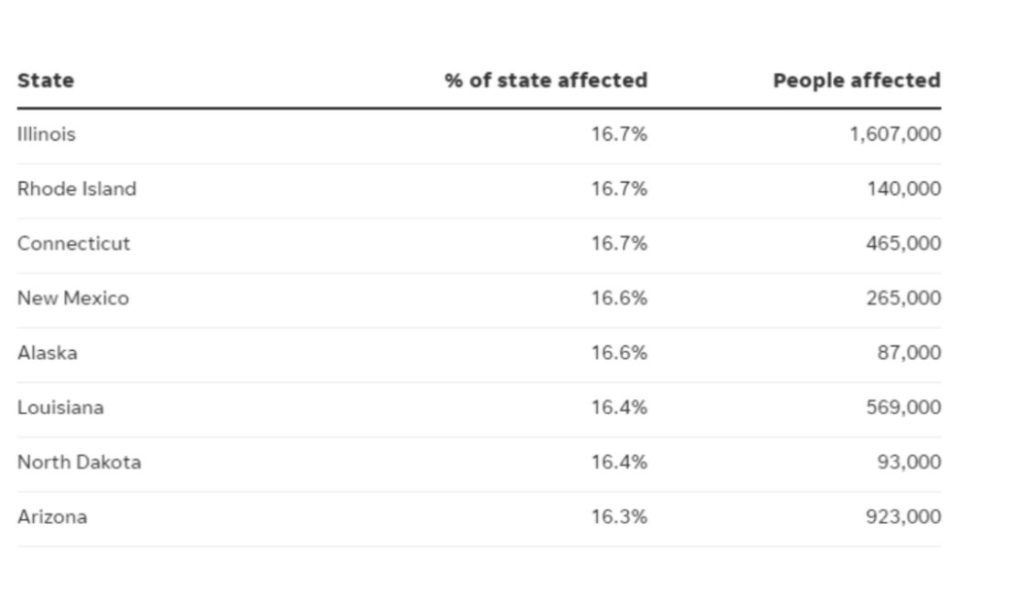
Task: Select the Rhode Island row label
Action: [x=76, y=189]
